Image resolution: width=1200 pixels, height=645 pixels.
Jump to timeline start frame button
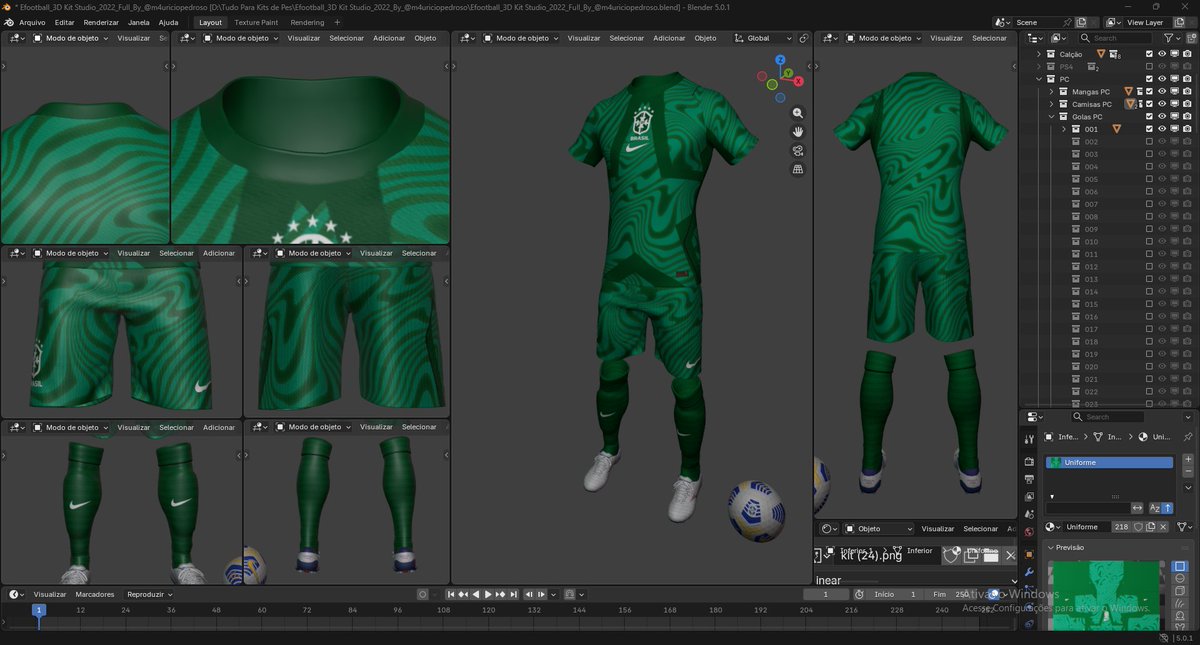[x=451, y=594]
